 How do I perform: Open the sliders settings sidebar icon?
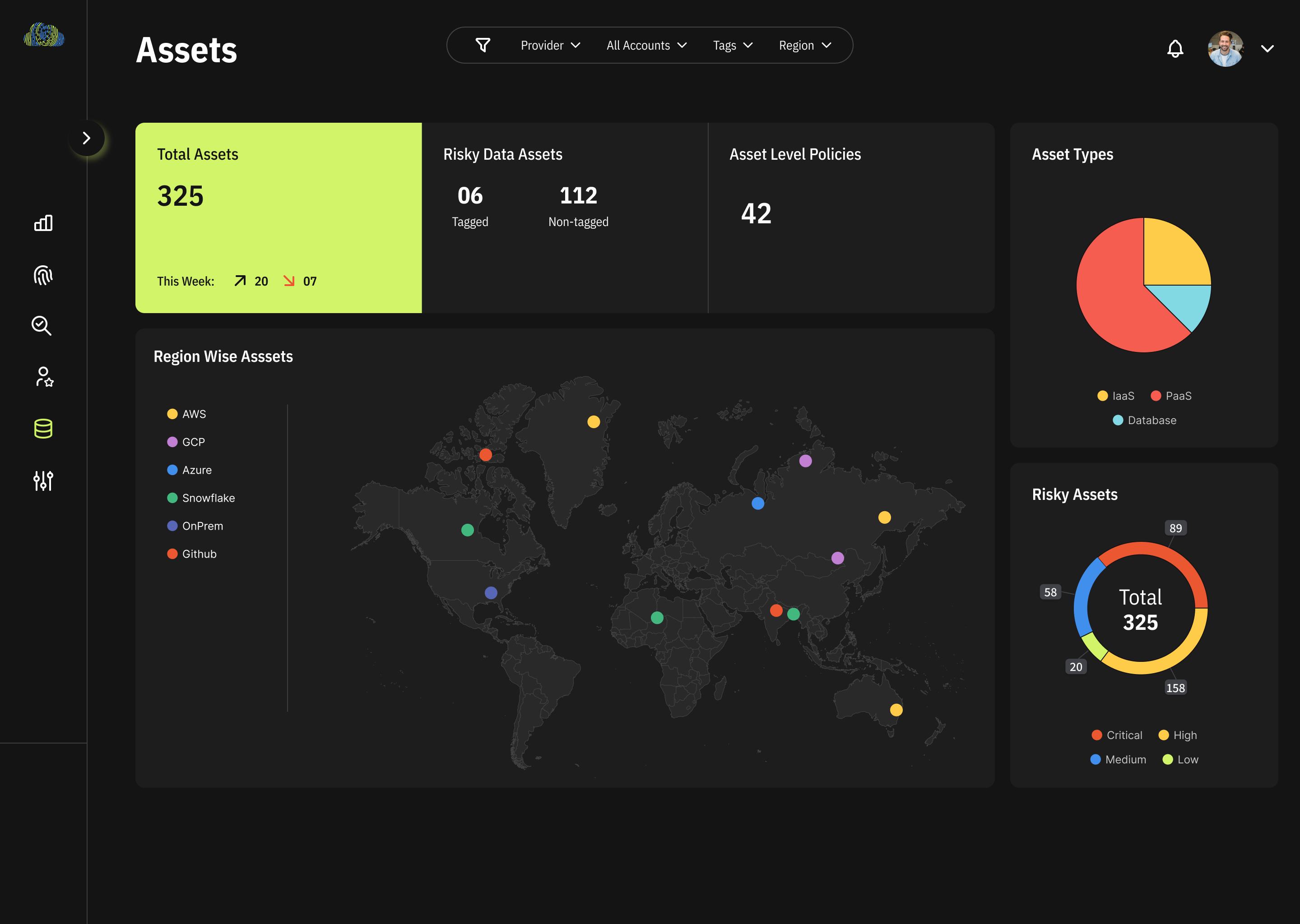pyautogui.click(x=43, y=481)
